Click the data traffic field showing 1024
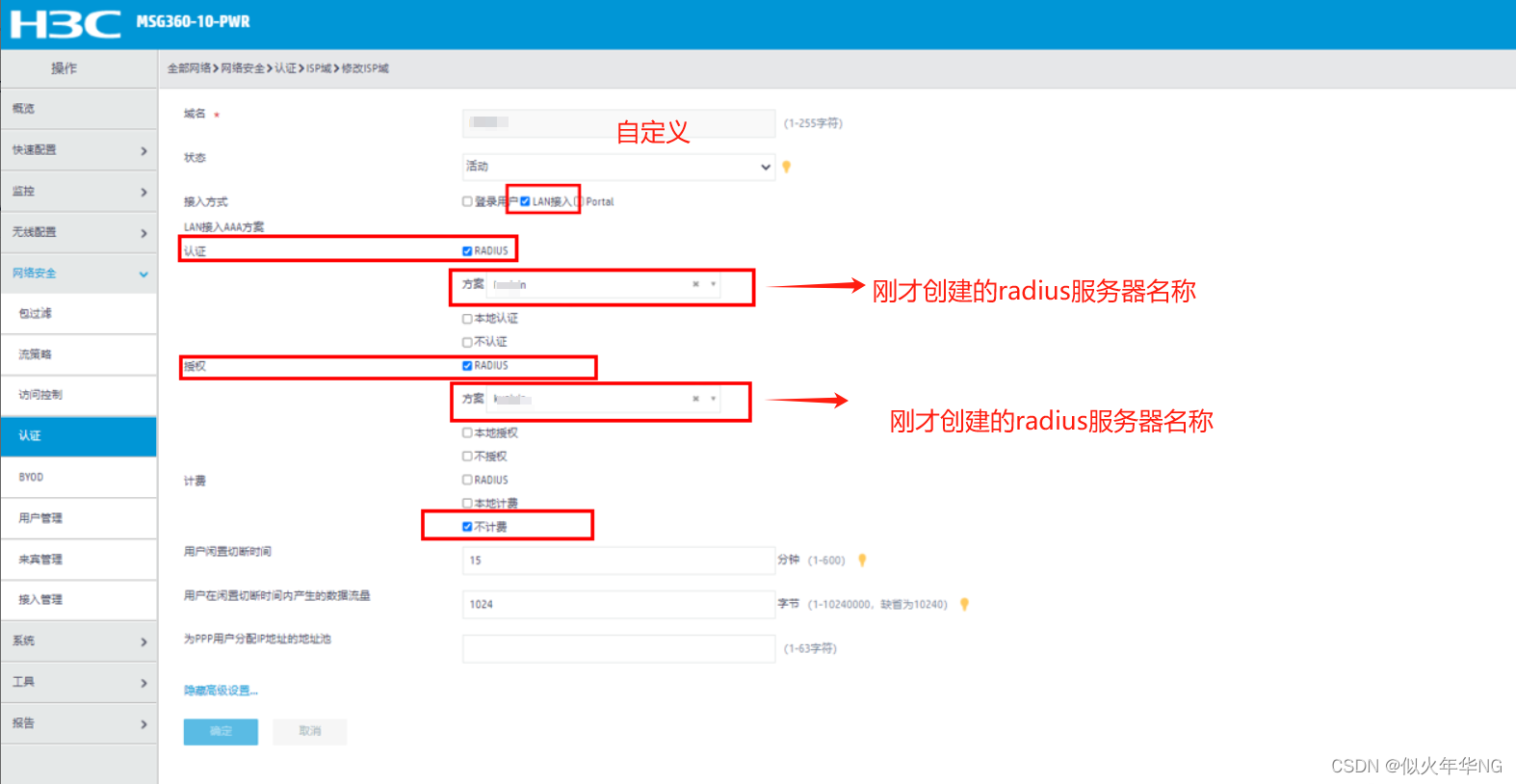 [x=618, y=605]
